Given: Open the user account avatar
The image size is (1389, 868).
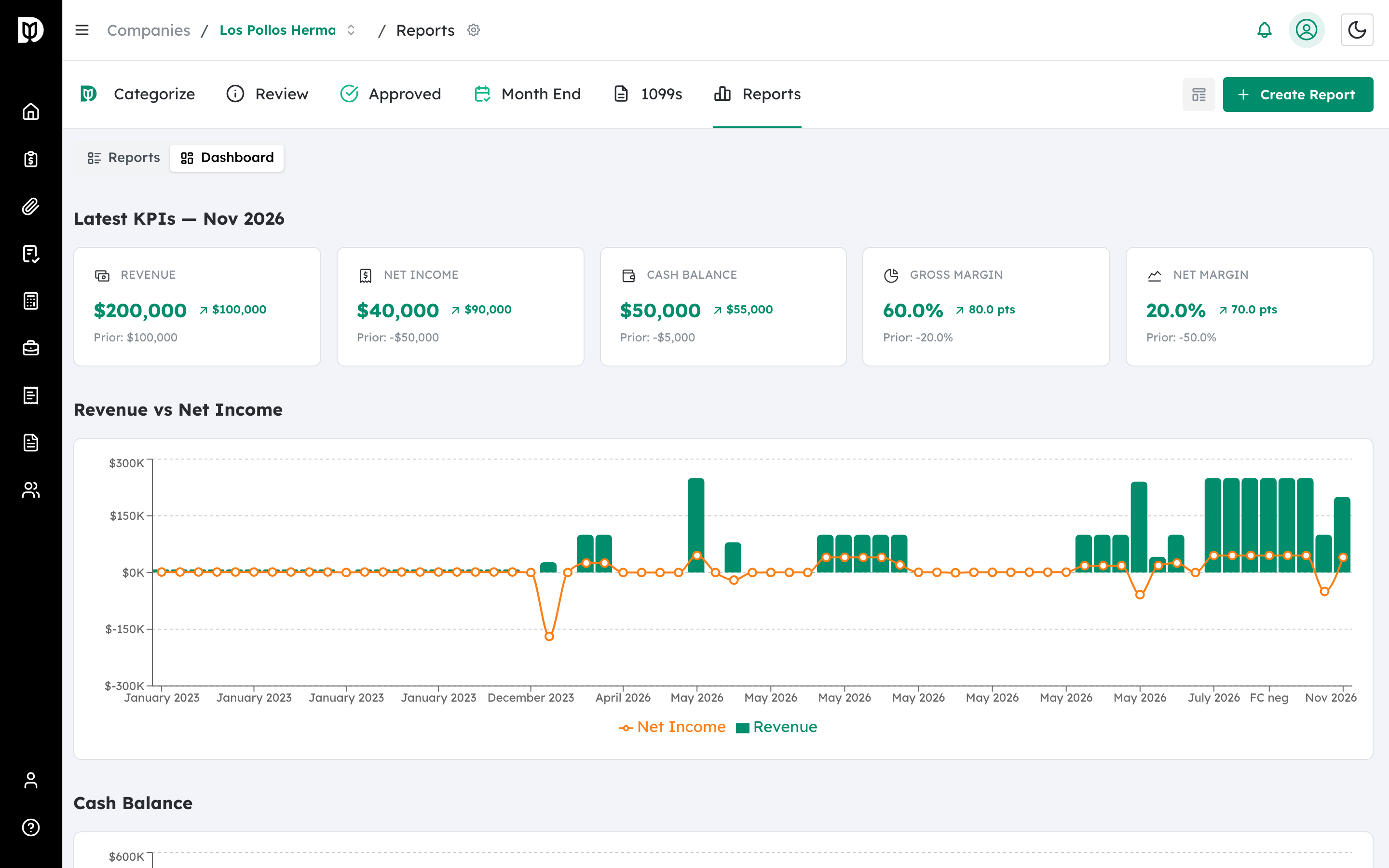Looking at the screenshot, I should coord(1307,30).
